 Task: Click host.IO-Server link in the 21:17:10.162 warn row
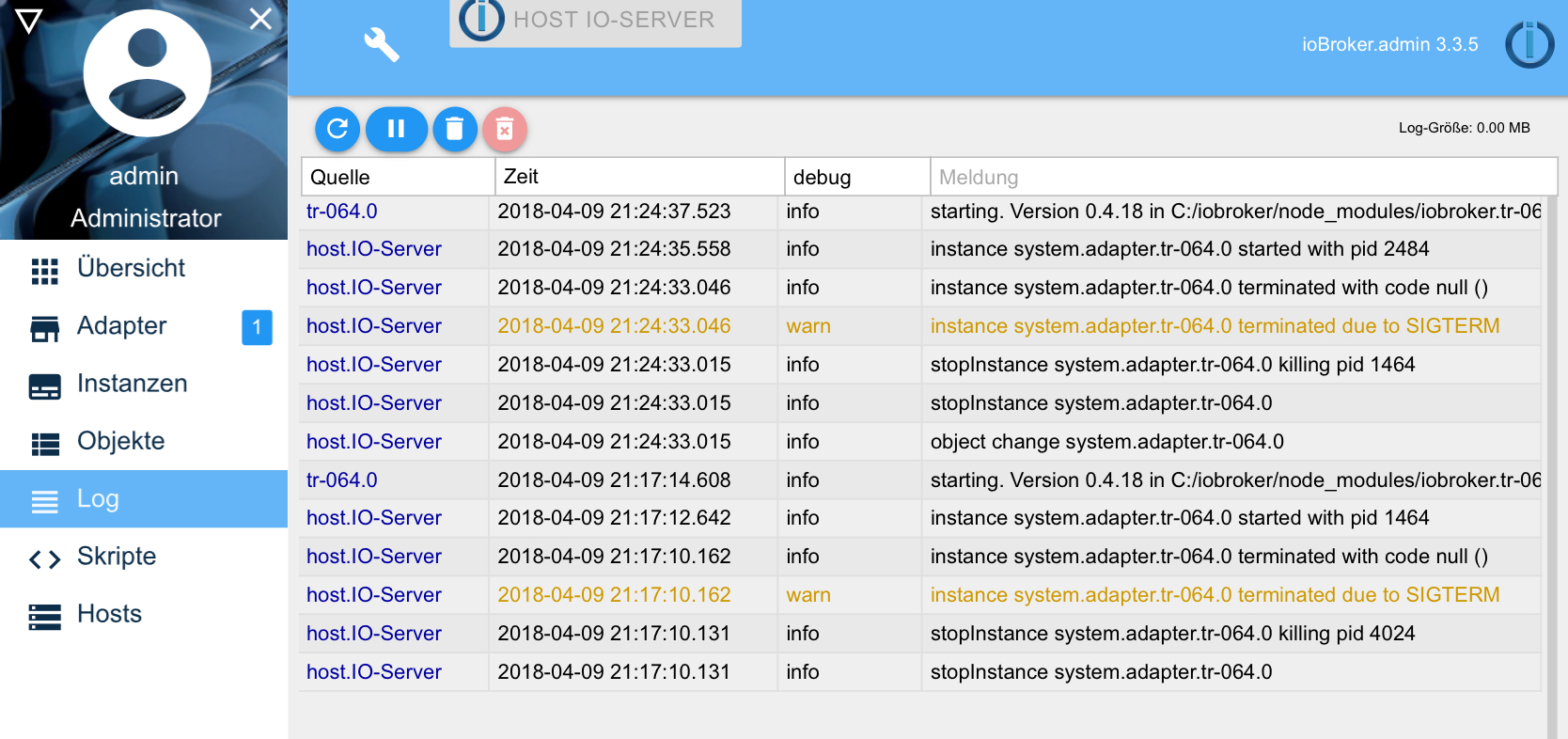tap(374, 595)
